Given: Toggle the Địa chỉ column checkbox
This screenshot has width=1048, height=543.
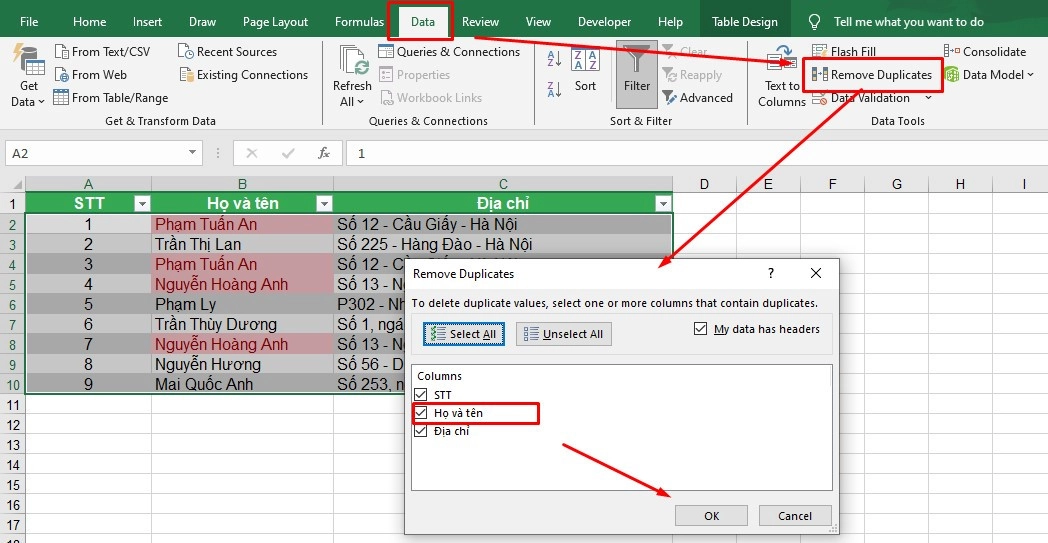Looking at the screenshot, I should point(421,431).
